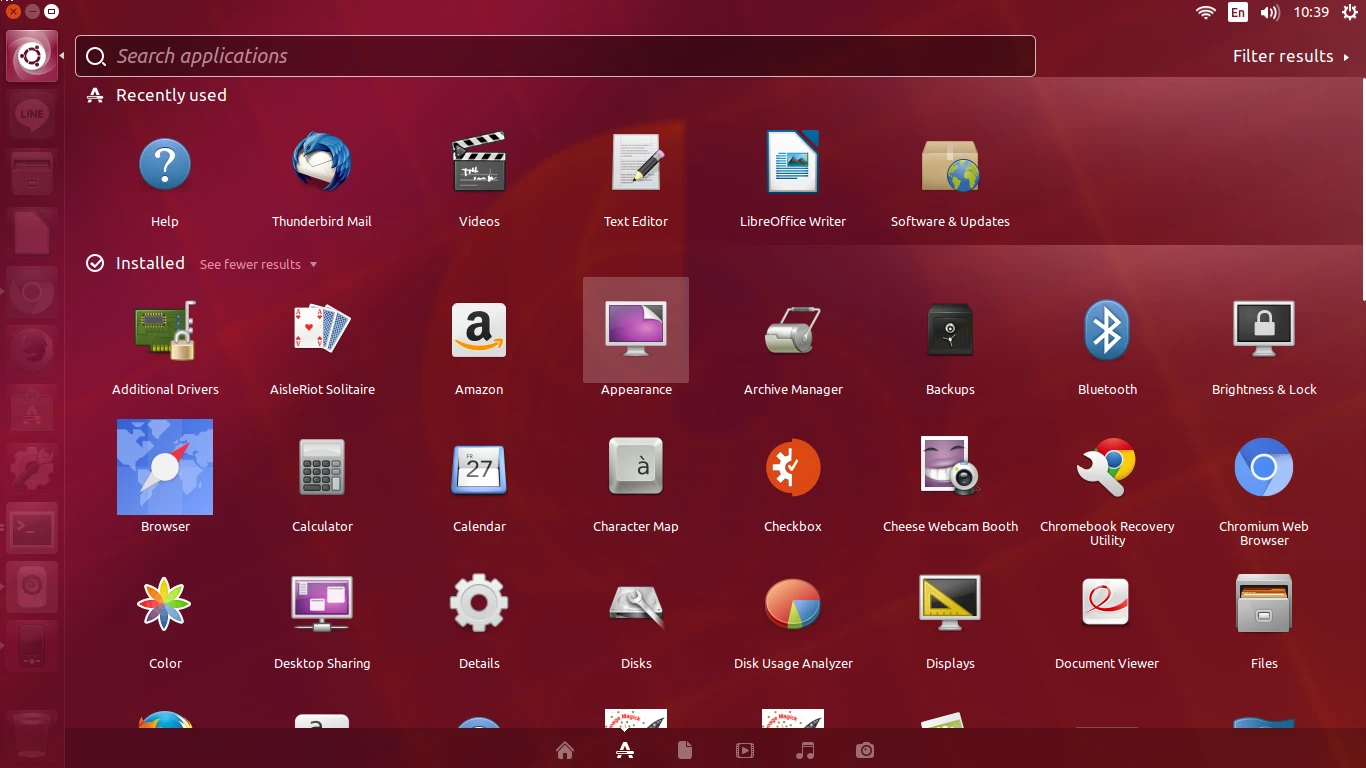The image size is (1366, 768).
Task: Open the Calendar app
Action: tap(479, 468)
